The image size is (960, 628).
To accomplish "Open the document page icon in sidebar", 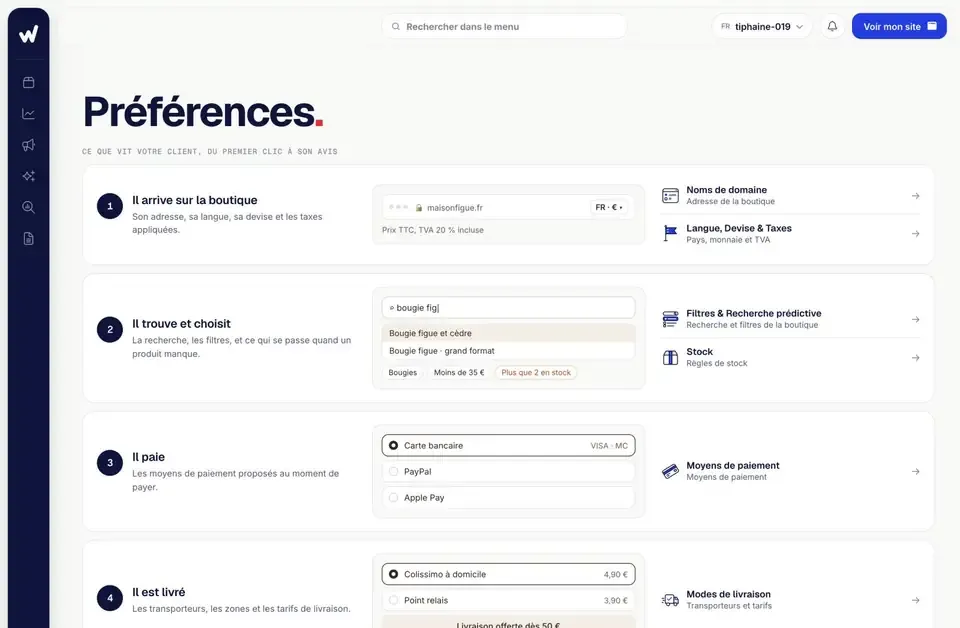I will coord(28,239).
